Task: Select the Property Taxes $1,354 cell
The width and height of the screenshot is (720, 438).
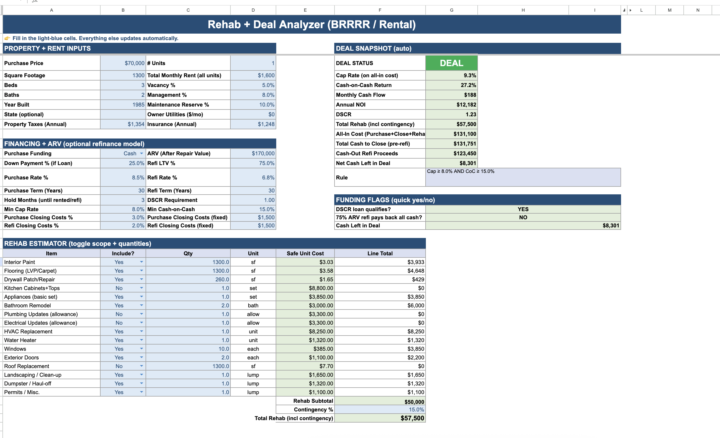Action: pyautogui.click(x=123, y=124)
